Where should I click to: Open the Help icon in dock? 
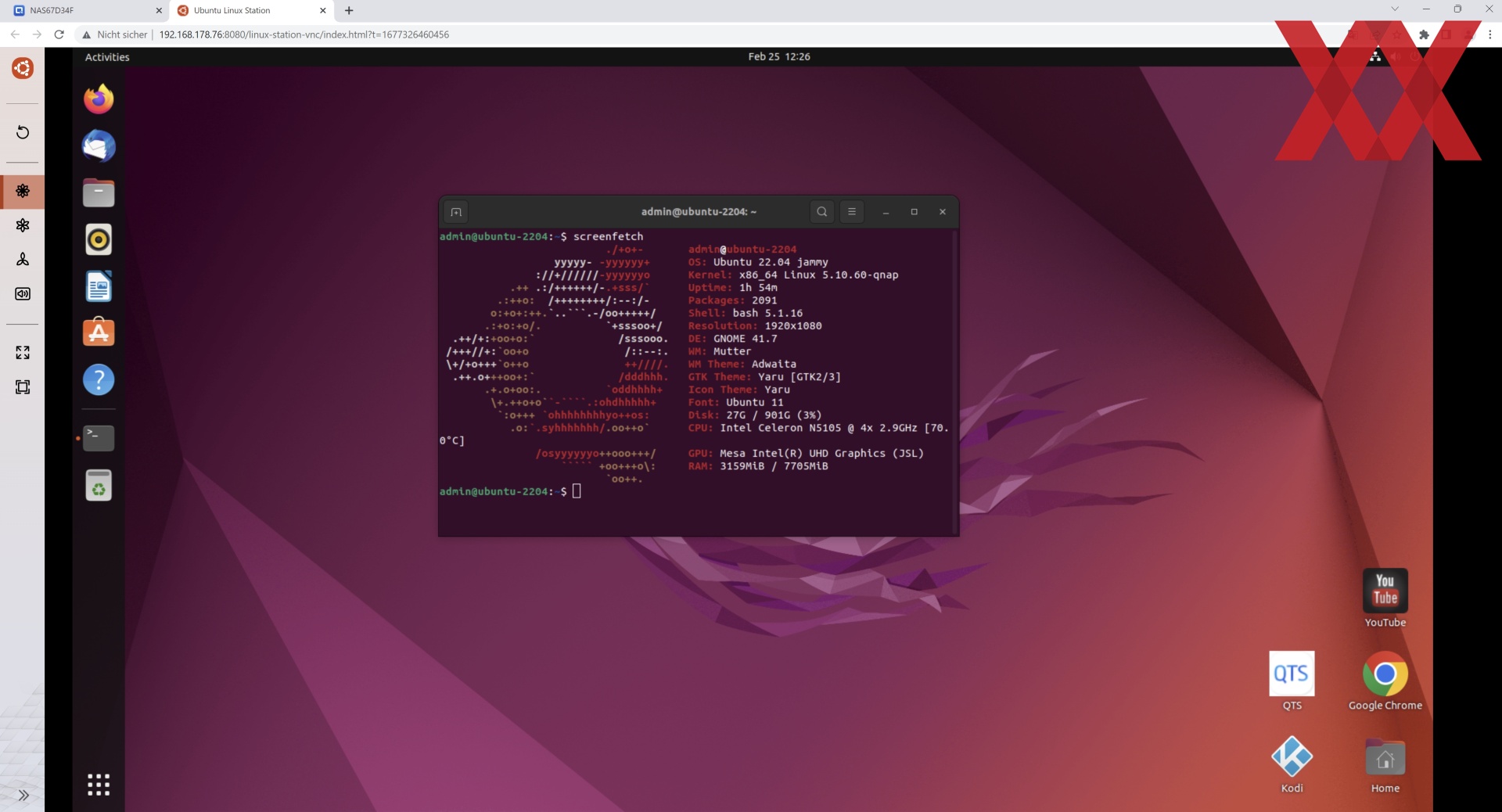click(x=99, y=380)
